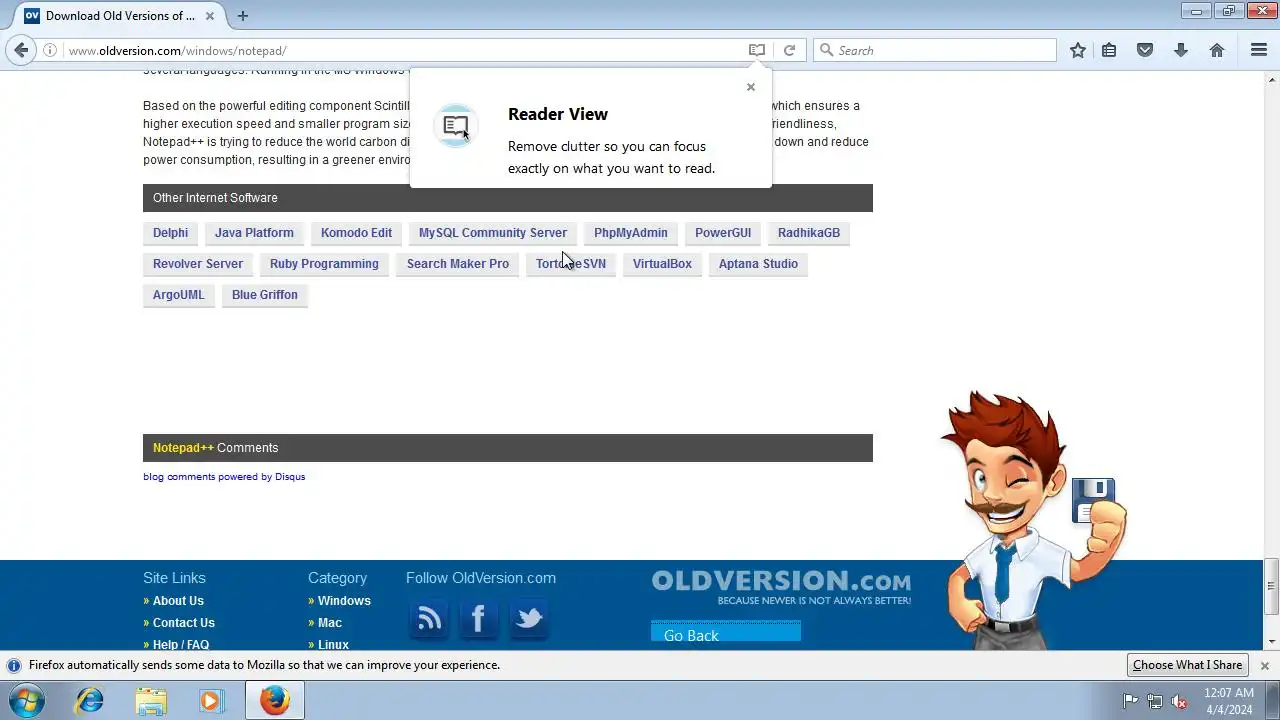Enter Reader View from the address bar

point(757,50)
